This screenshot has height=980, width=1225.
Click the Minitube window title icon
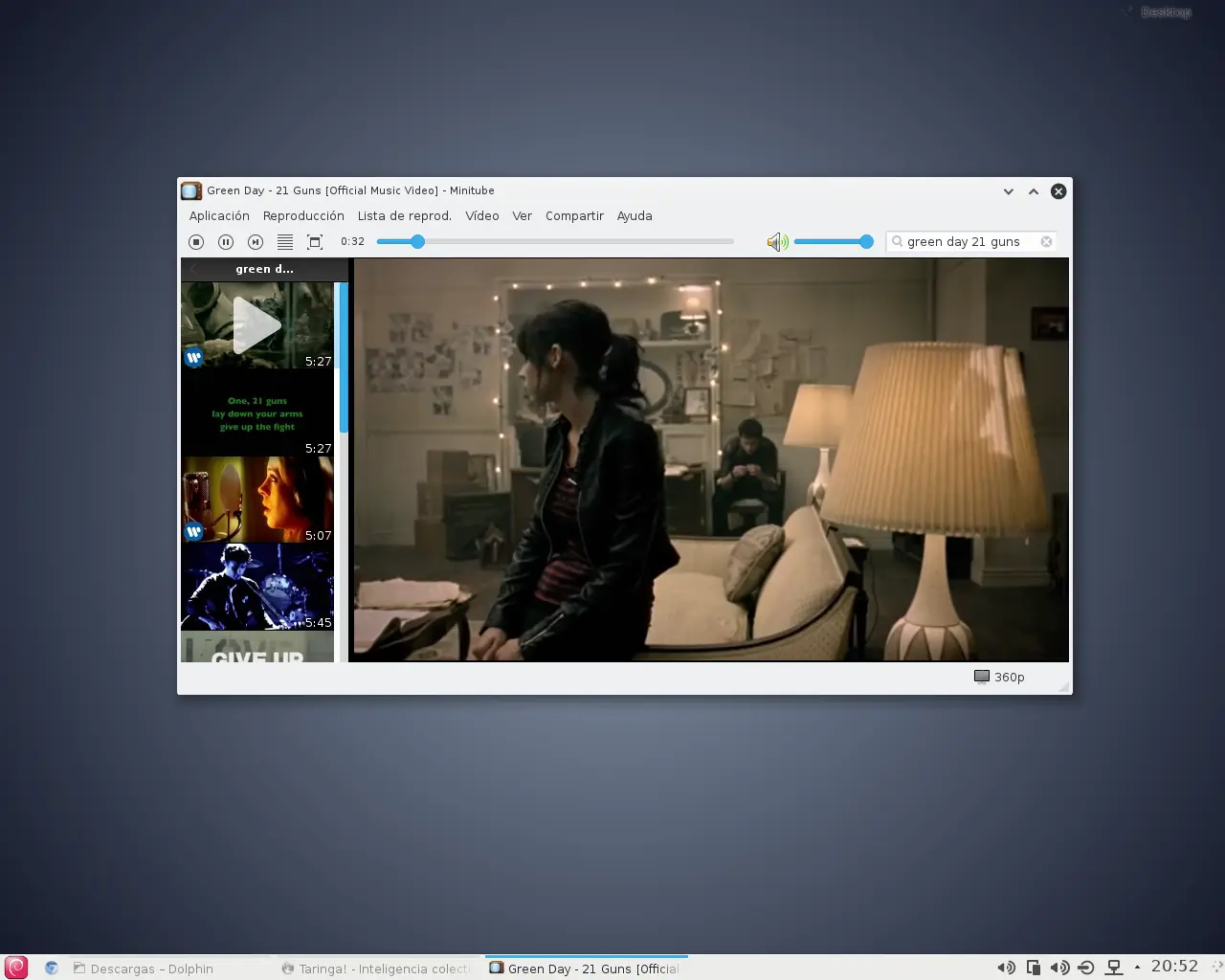coord(191,190)
